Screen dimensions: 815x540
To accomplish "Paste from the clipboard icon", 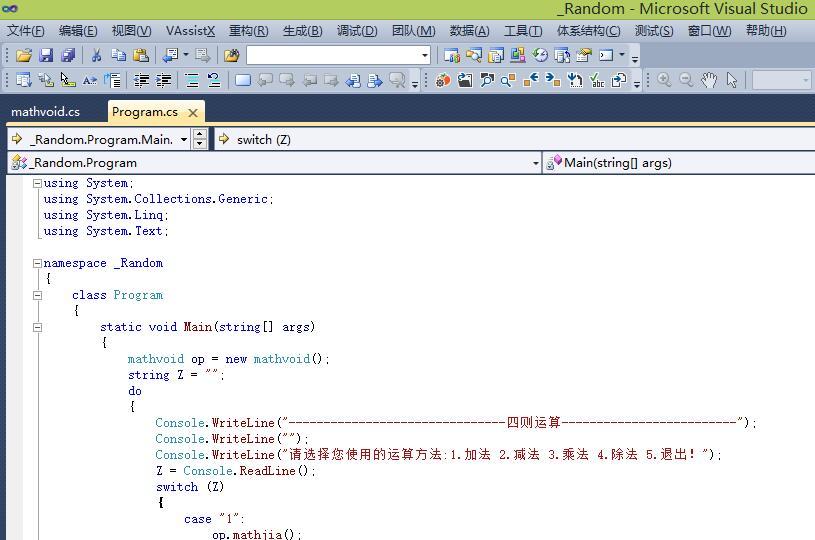I will (141, 55).
